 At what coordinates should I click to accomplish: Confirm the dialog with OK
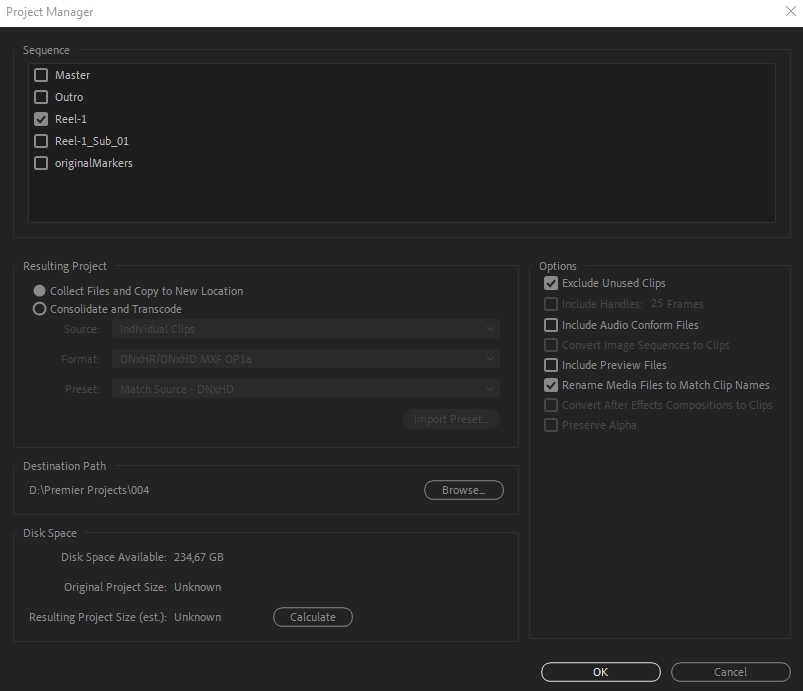point(600,672)
